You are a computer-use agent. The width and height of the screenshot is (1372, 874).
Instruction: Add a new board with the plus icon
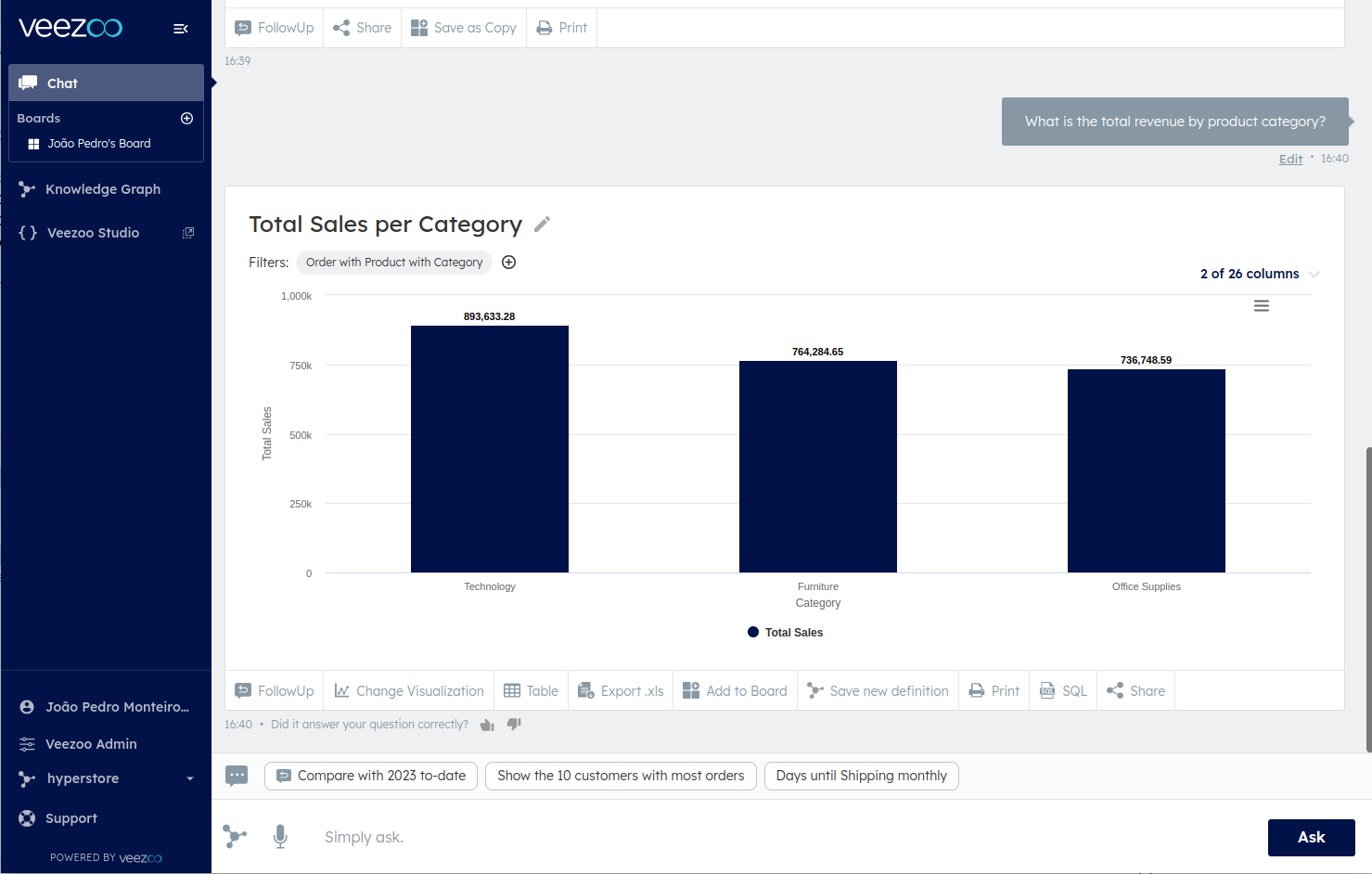point(186,118)
